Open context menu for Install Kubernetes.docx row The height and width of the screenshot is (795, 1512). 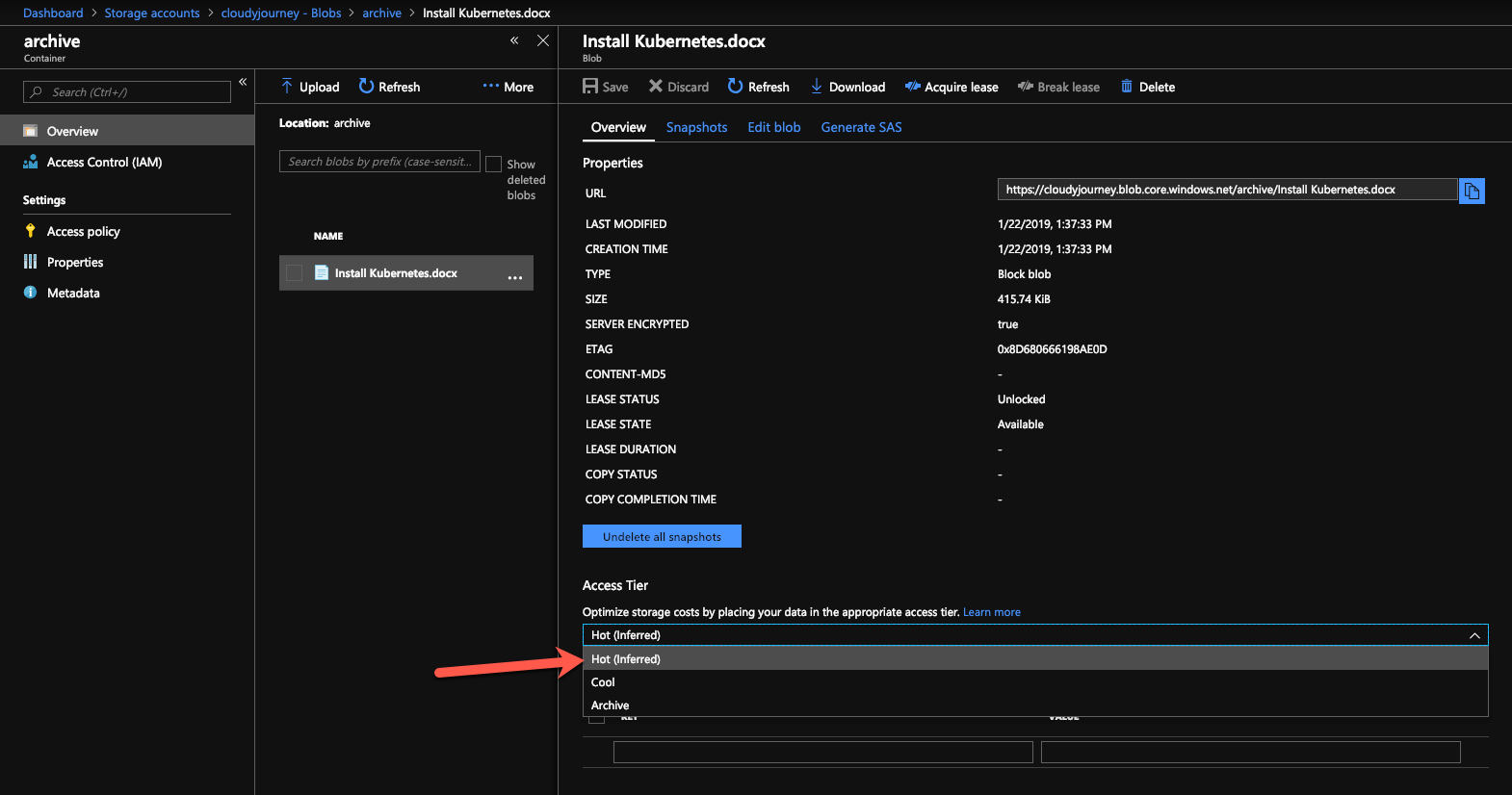click(515, 277)
